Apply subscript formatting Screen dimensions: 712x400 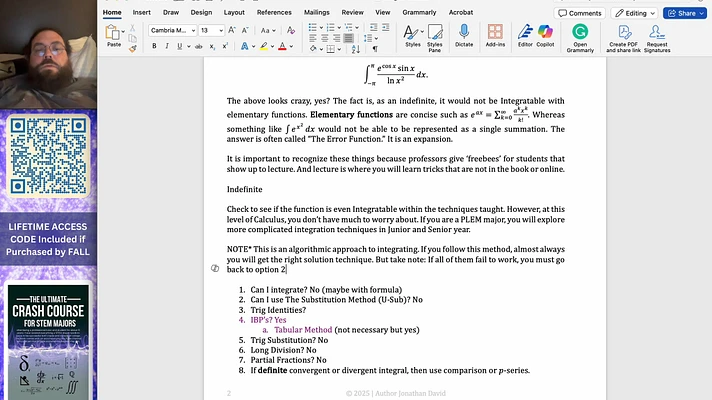(212, 46)
